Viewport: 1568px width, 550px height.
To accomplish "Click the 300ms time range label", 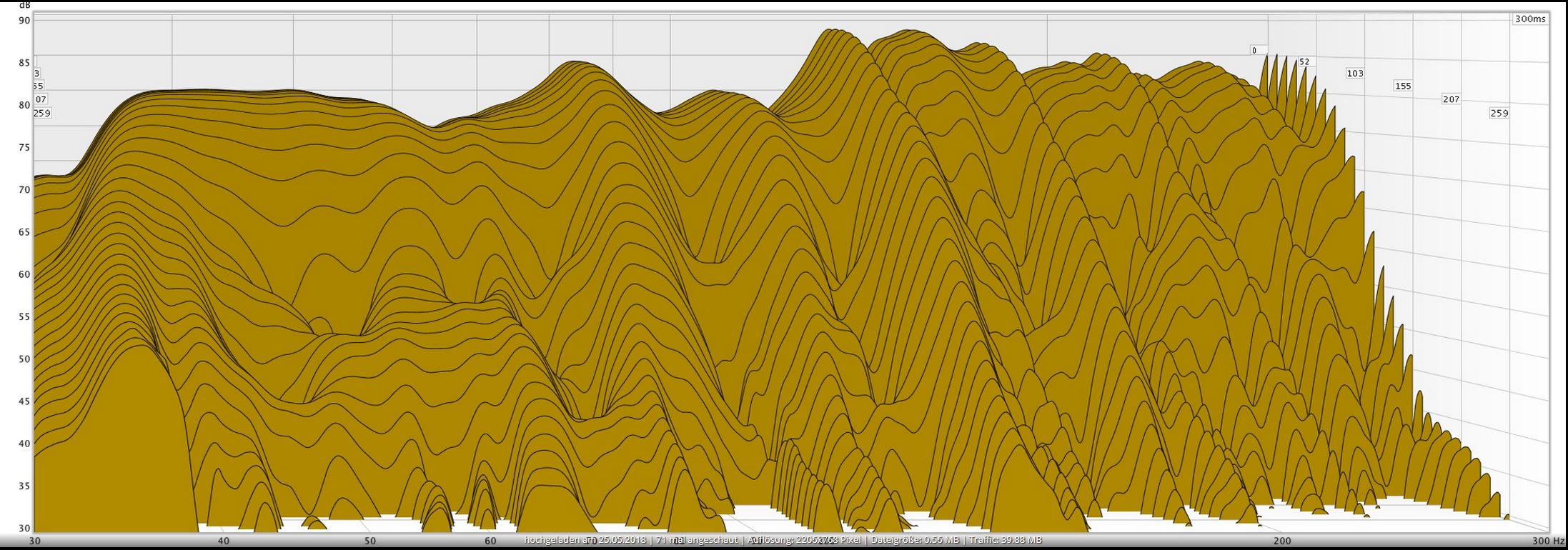I will (1529, 19).
